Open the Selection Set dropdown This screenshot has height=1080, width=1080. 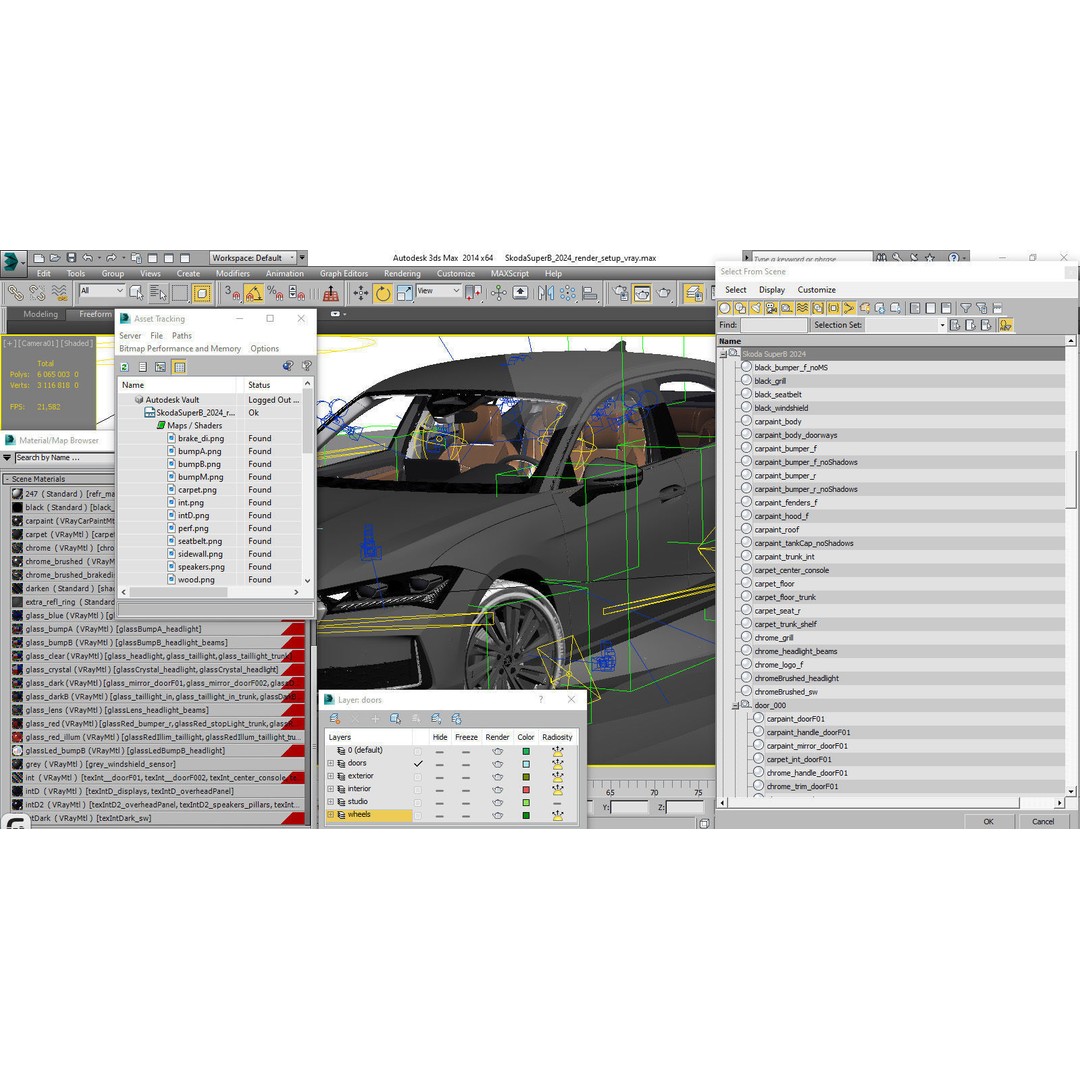[x=942, y=324]
